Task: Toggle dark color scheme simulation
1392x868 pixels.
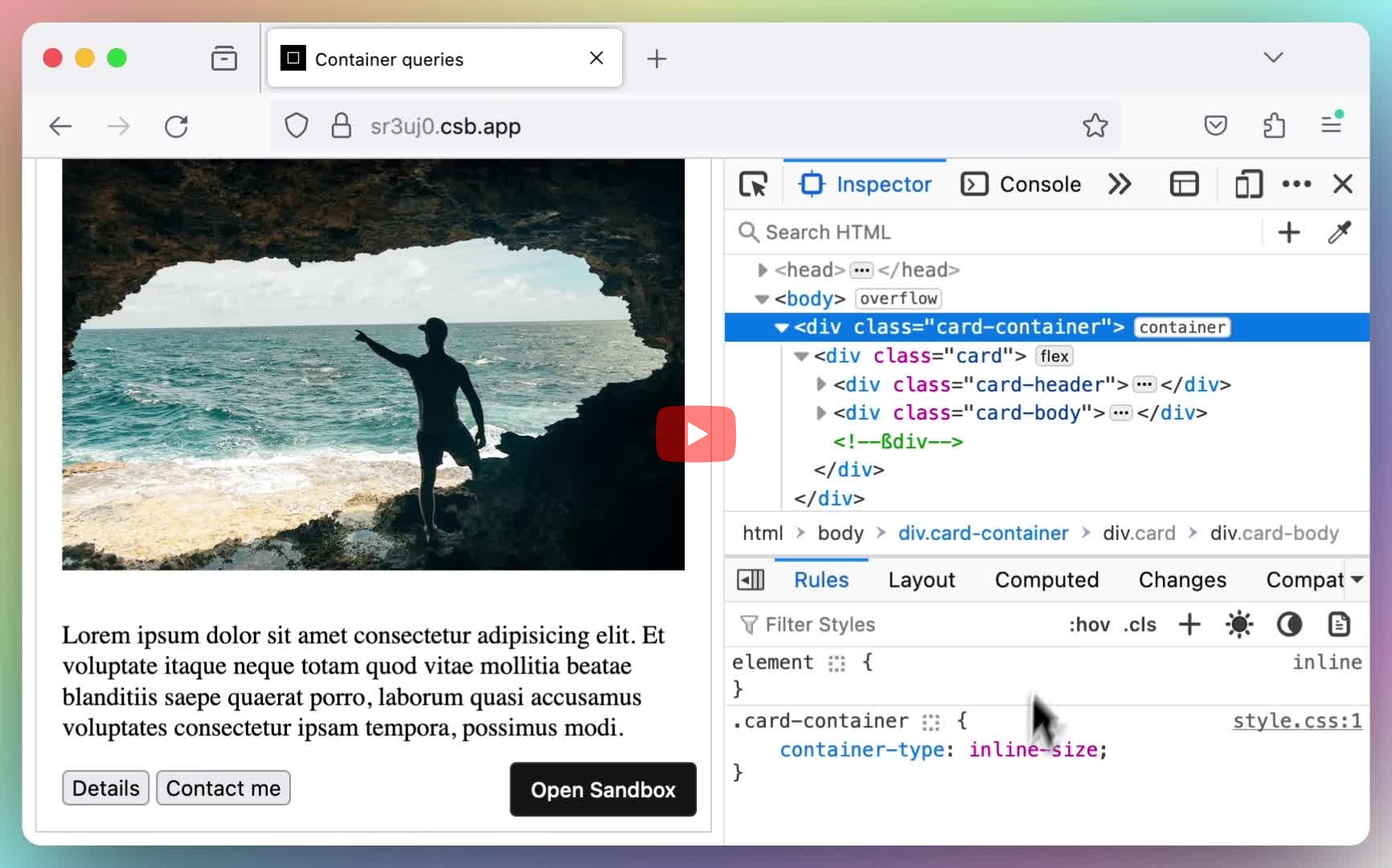Action: (1289, 624)
